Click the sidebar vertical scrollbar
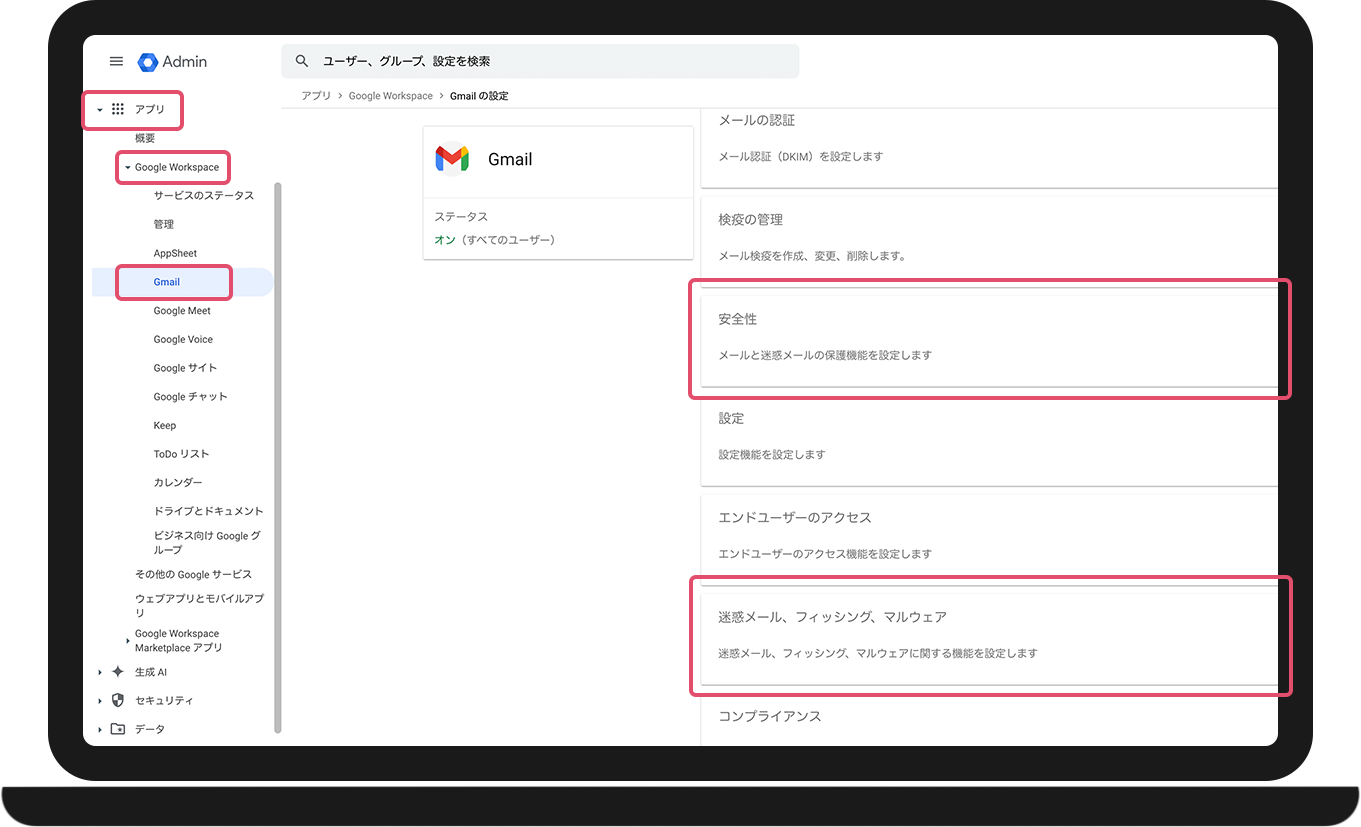Viewport: 1361px width, 827px height. pos(278,457)
